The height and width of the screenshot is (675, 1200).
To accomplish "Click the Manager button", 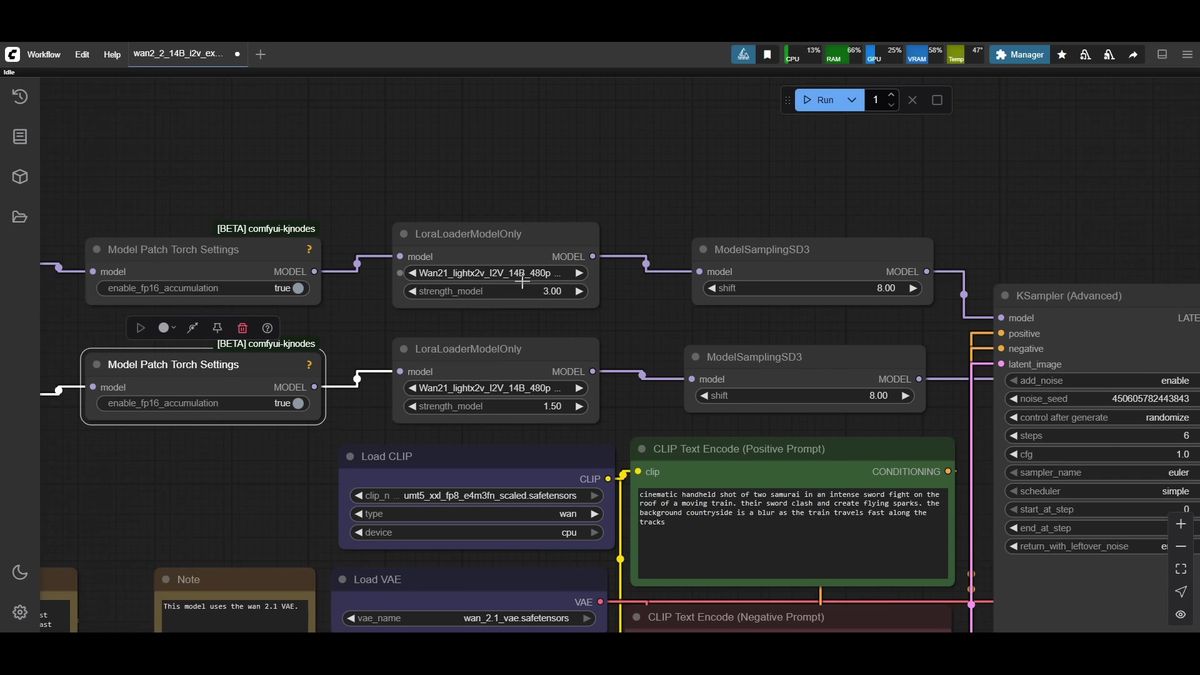I will [x=1020, y=55].
